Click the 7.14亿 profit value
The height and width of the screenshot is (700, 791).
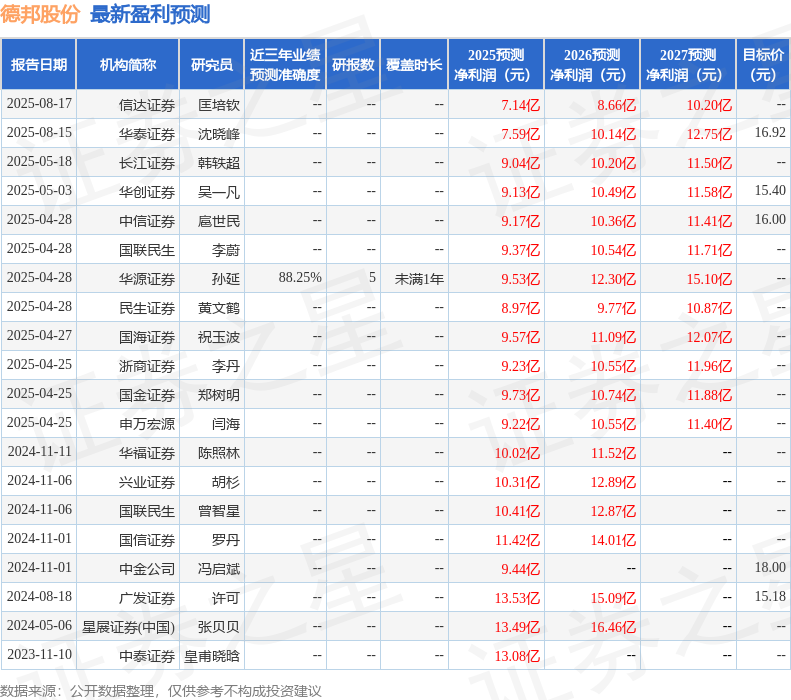(520, 105)
